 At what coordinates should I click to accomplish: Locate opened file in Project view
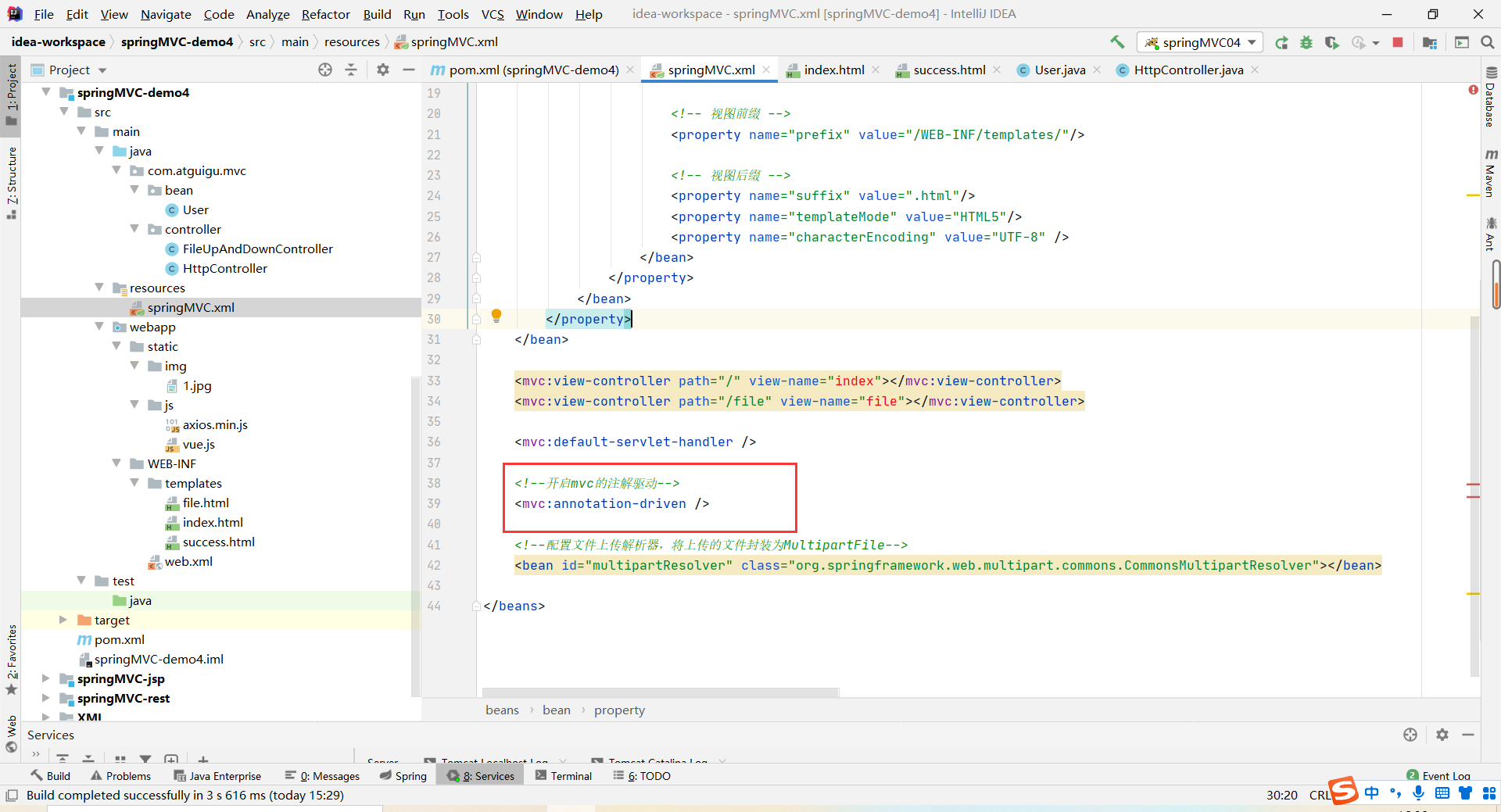(x=325, y=70)
